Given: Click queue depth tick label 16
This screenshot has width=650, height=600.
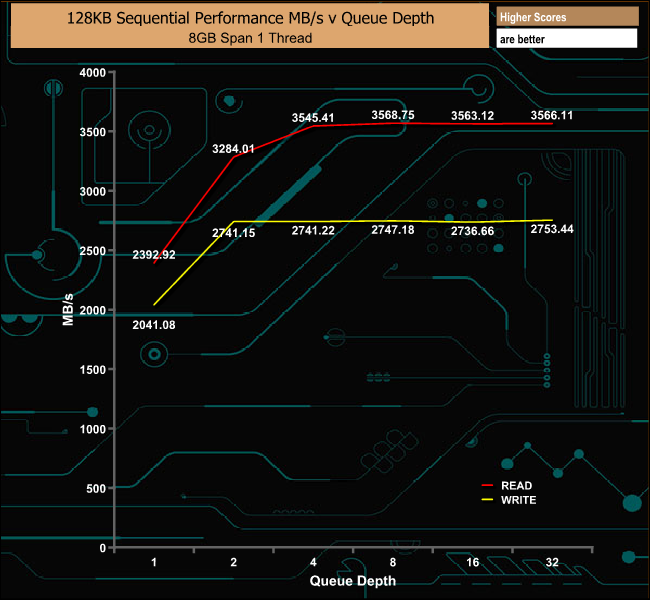Looking at the screenshot, I should coord(472,562).
